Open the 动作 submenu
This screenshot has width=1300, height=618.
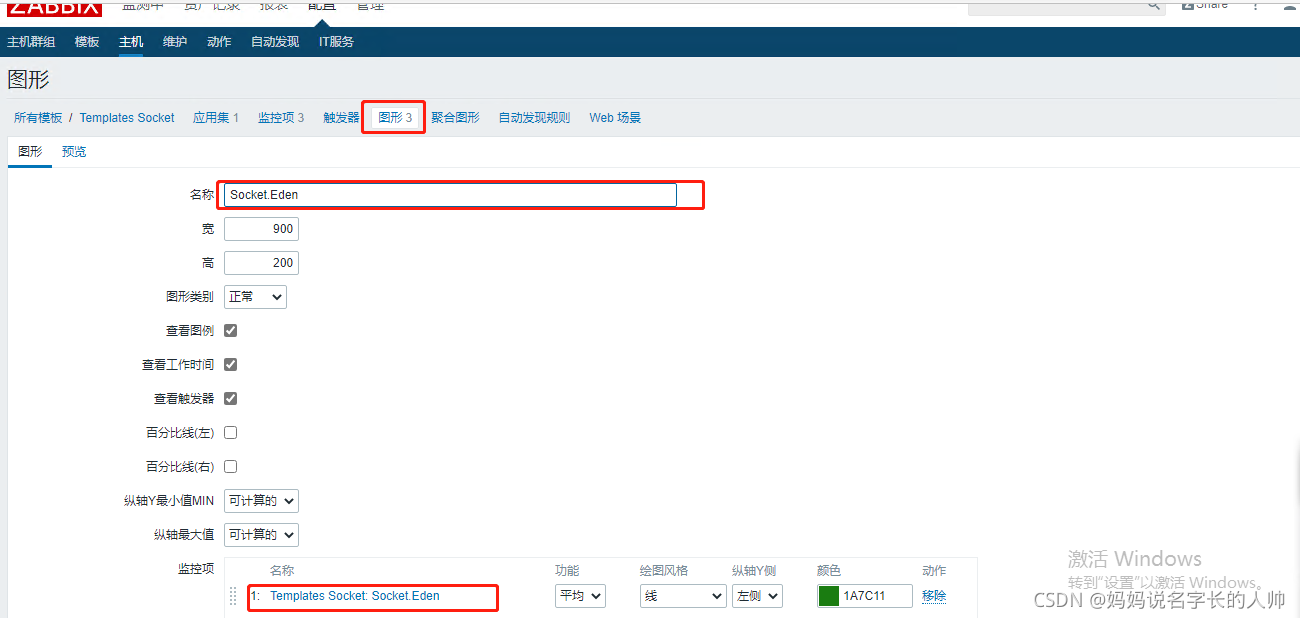219,42
